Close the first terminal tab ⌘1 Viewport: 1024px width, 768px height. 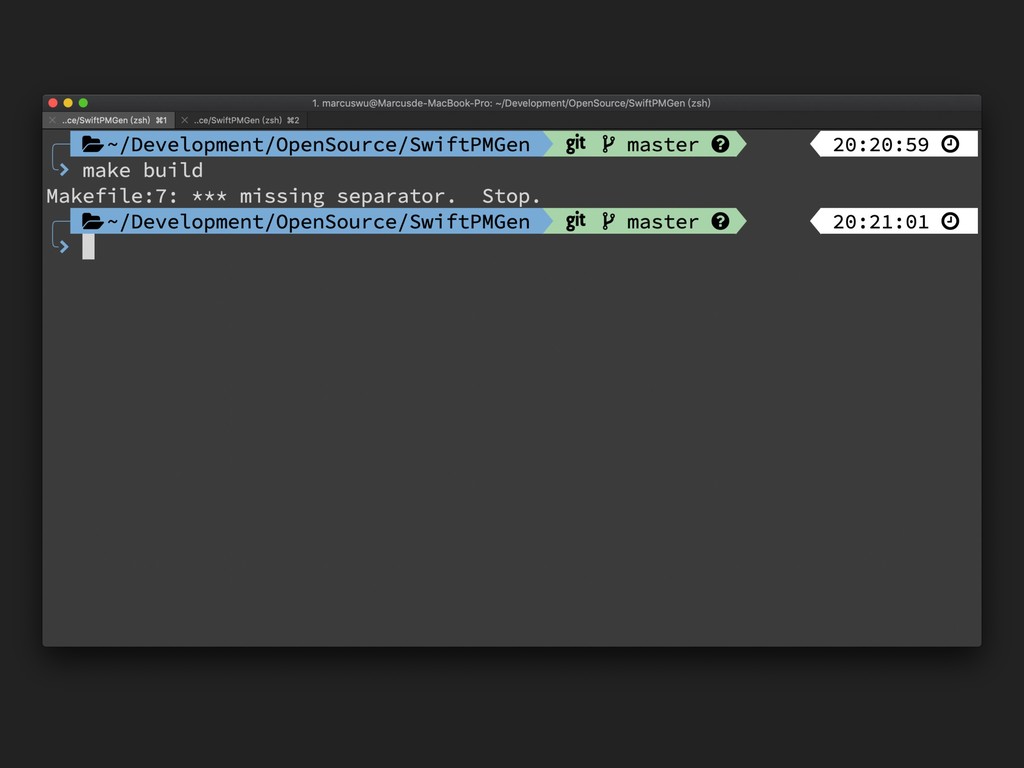click(52, 120)
